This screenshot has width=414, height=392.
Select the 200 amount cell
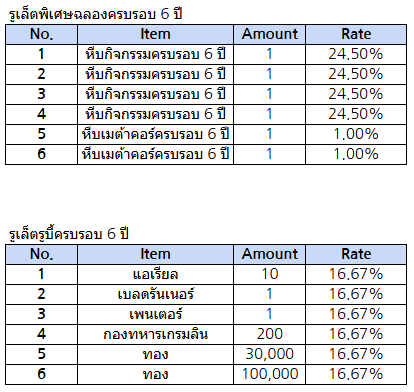tap(269, 334)
